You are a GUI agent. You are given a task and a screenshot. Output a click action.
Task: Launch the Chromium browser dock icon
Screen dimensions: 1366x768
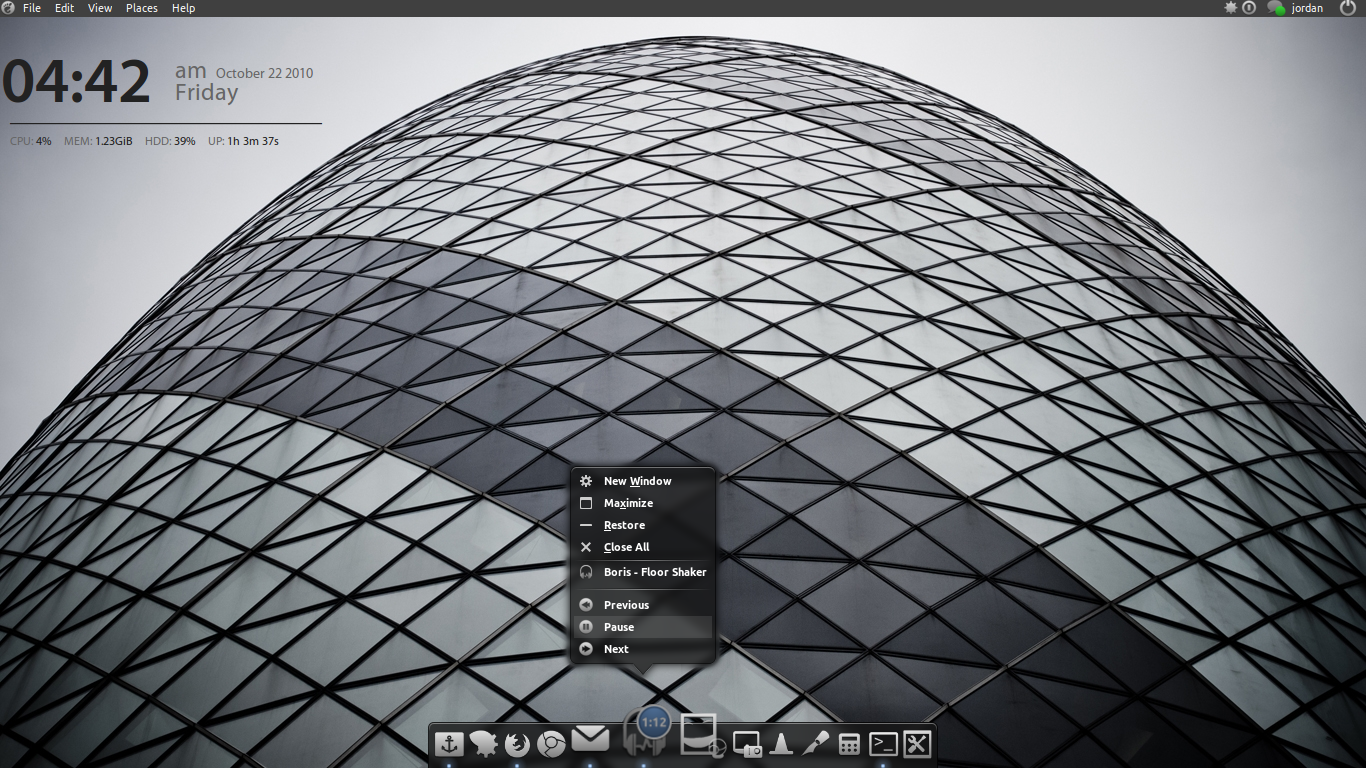(551, 743)
